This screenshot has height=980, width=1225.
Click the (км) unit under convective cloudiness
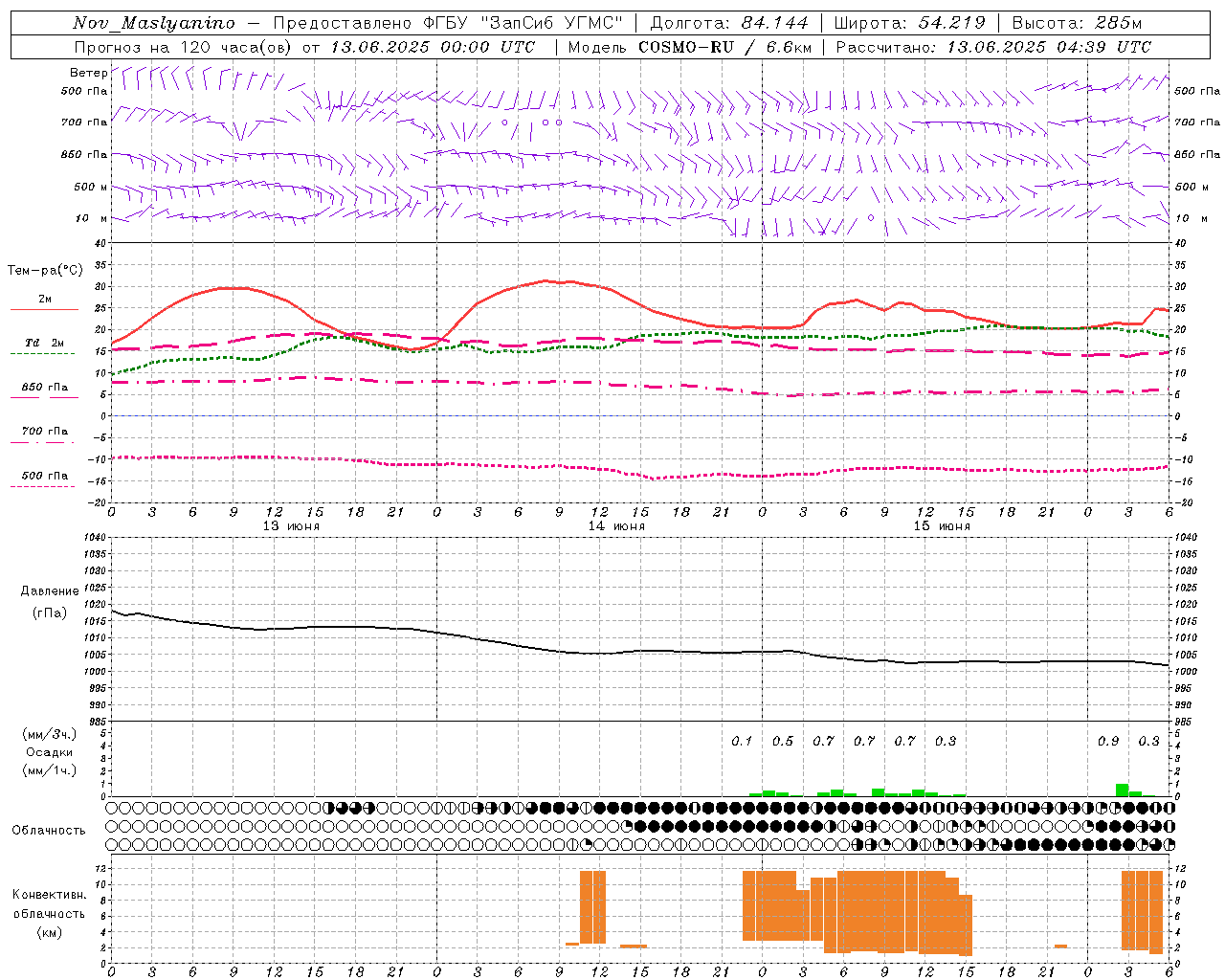tap(50, 932)
